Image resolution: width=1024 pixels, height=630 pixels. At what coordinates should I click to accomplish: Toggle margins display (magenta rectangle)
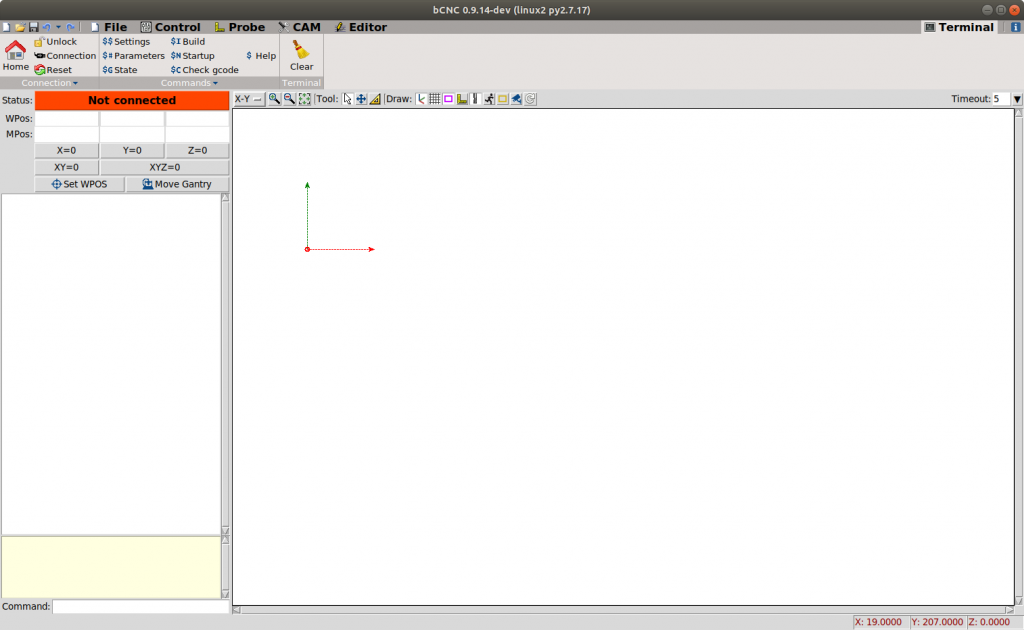448,99
